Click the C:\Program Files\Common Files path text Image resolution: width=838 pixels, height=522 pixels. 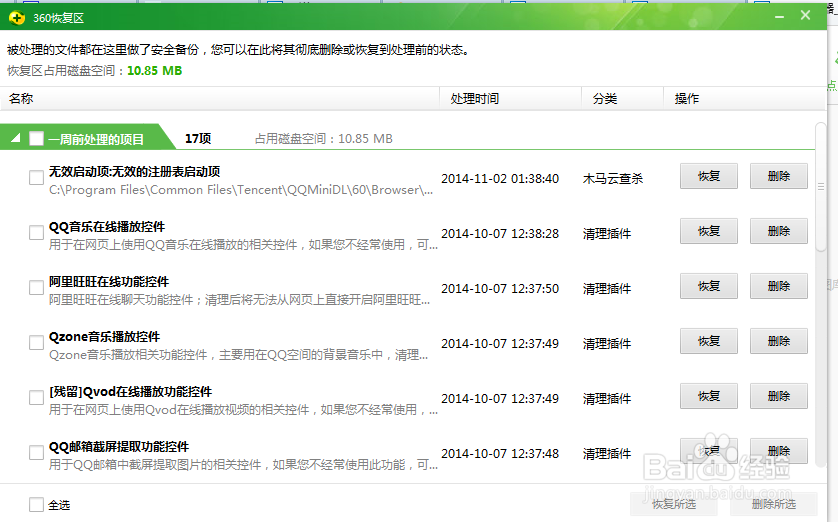(x=241, y=190)
